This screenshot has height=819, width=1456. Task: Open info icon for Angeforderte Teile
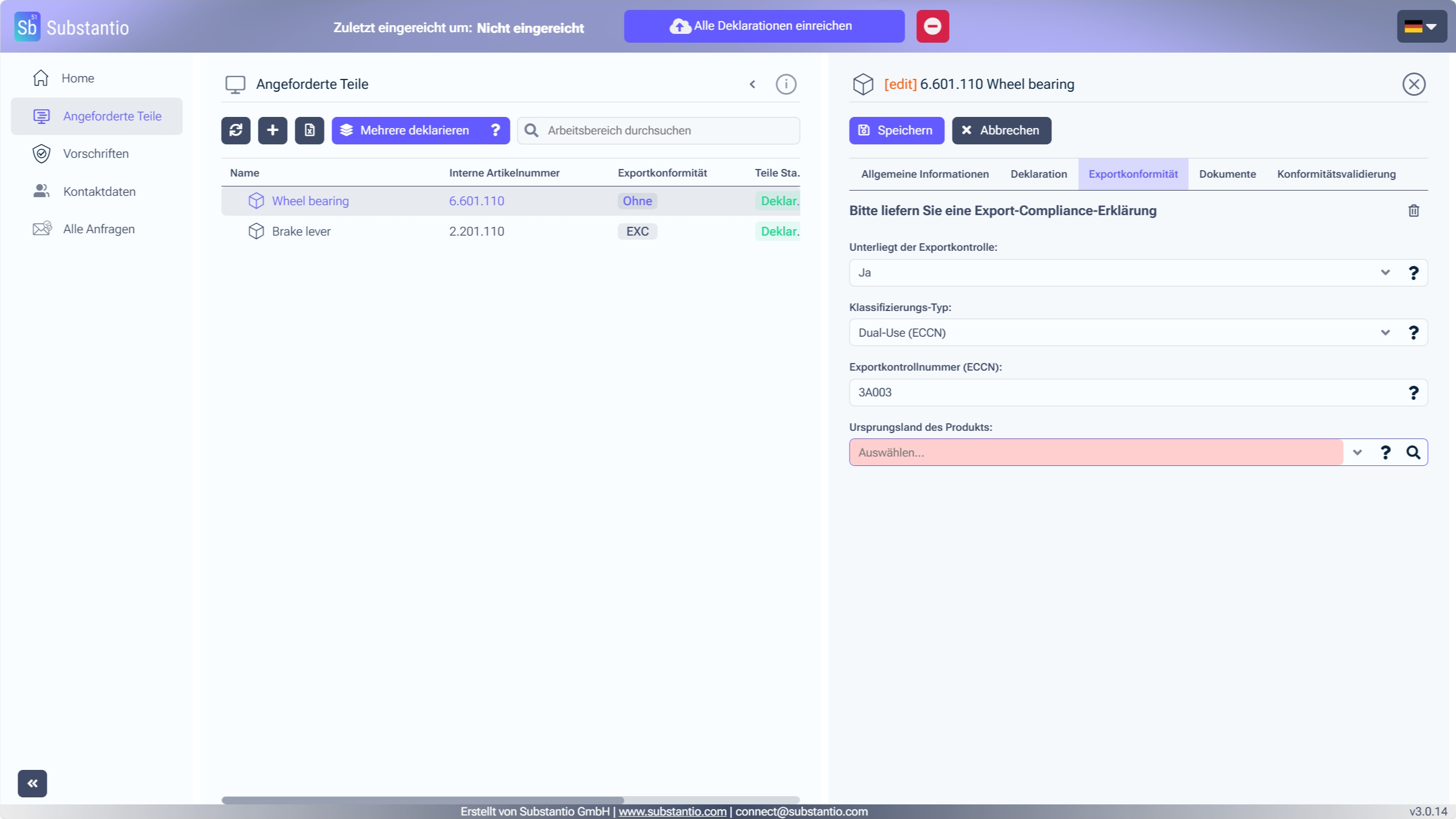[785, 84]
